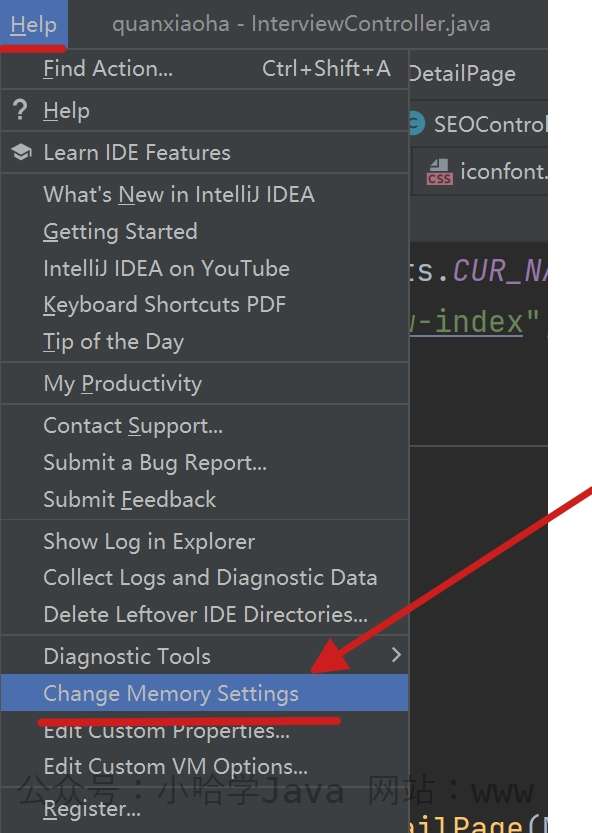Open What's New in IntelliJ IDEA
The image size is (592, 833).
pyautogui.click(x=204, y=194)
